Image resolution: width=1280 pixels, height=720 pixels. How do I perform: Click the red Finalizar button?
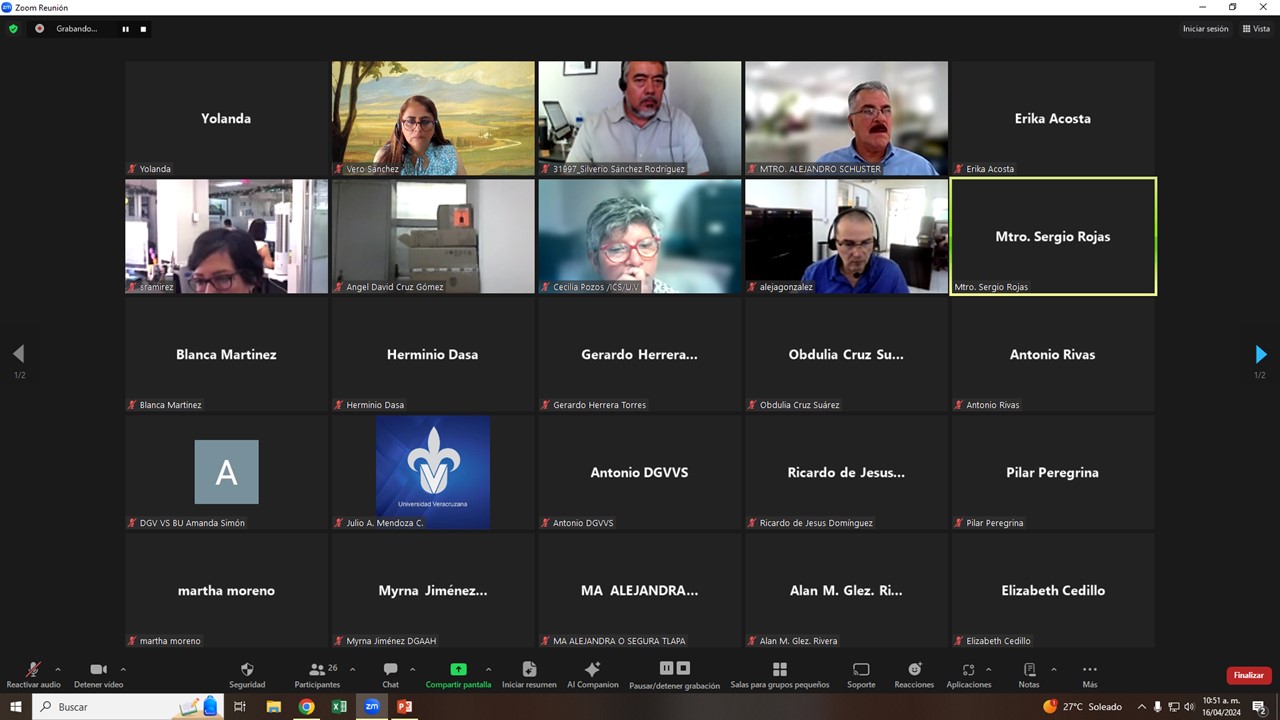(1248, 675)
